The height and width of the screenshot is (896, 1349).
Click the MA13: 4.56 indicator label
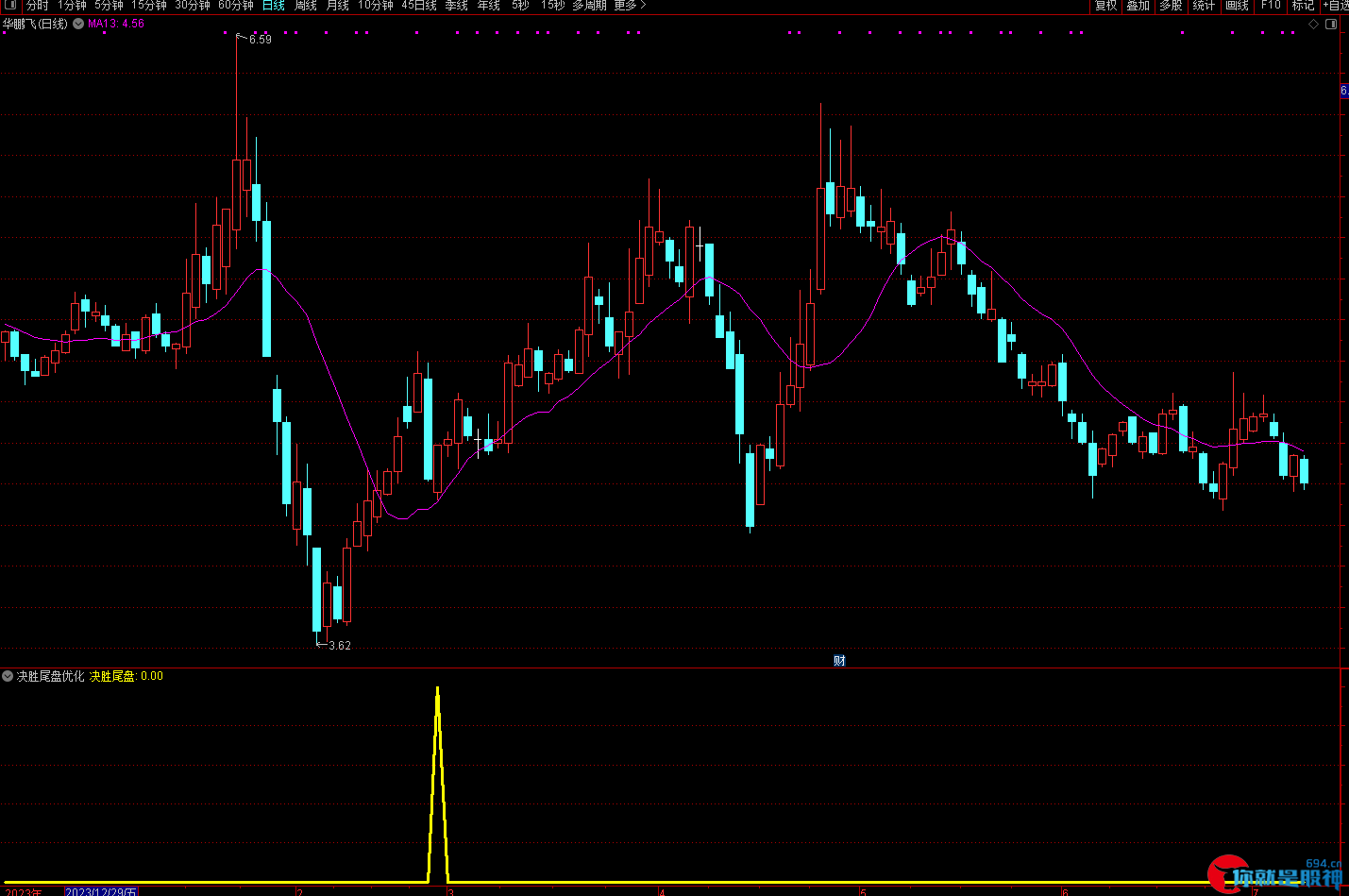(116, 24)
